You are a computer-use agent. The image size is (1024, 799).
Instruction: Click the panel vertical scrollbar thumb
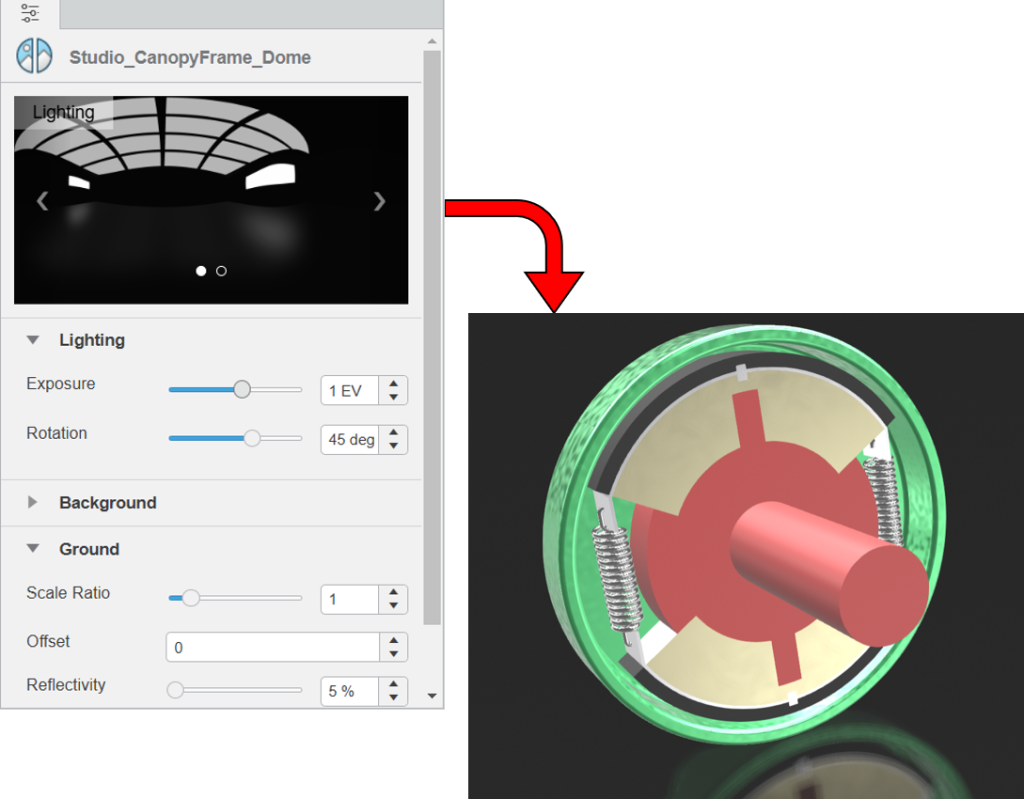click(x=432, y=337)
